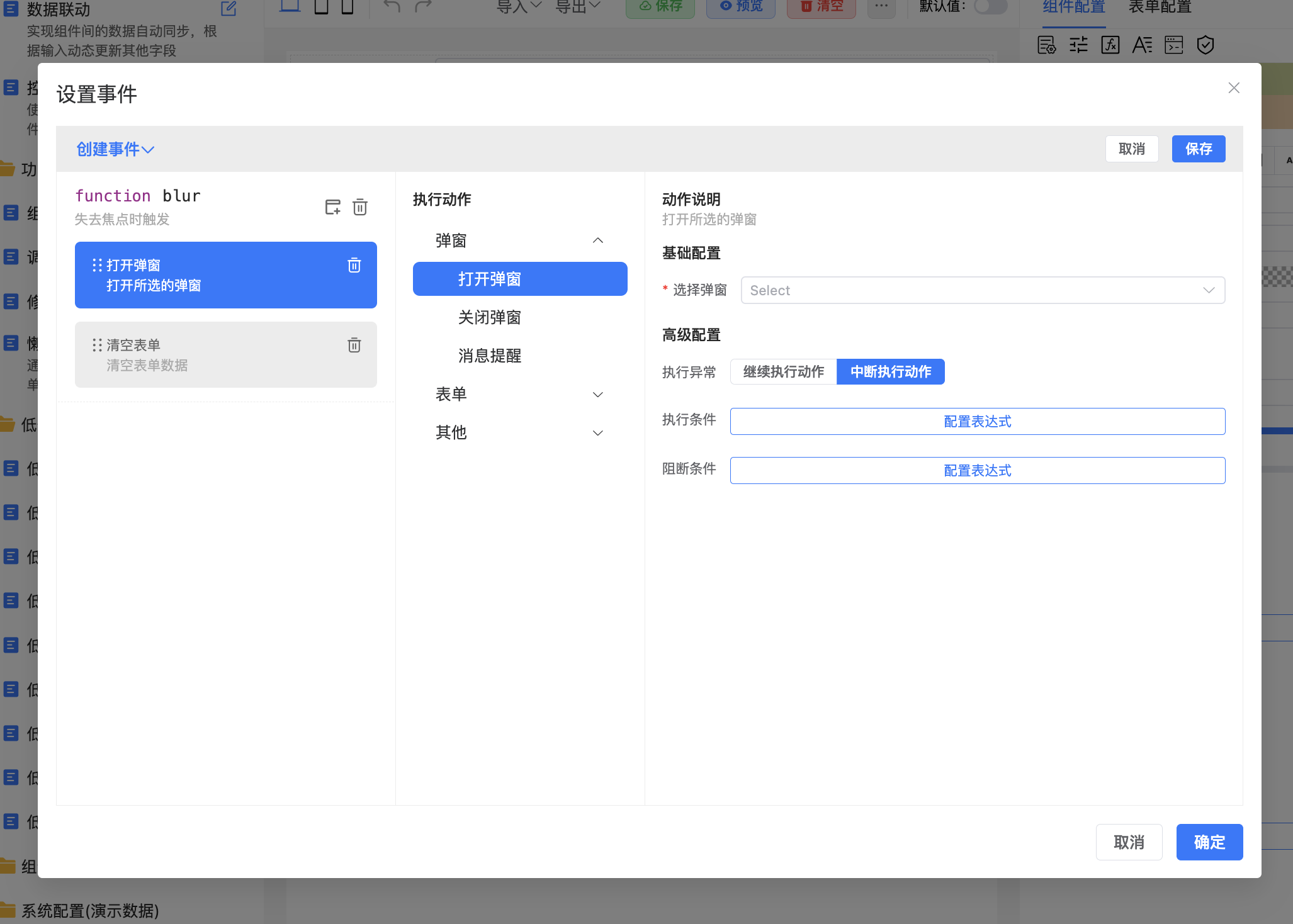Click the add action icon beside blur function
The image size is (1293, 924).
pos(332,207)
